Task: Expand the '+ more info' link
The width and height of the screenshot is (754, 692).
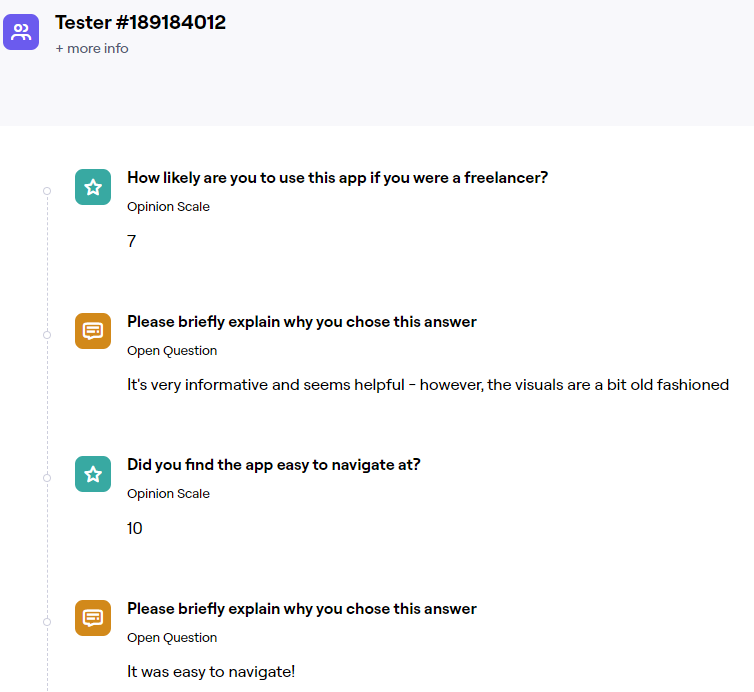Action: (92, 49)
